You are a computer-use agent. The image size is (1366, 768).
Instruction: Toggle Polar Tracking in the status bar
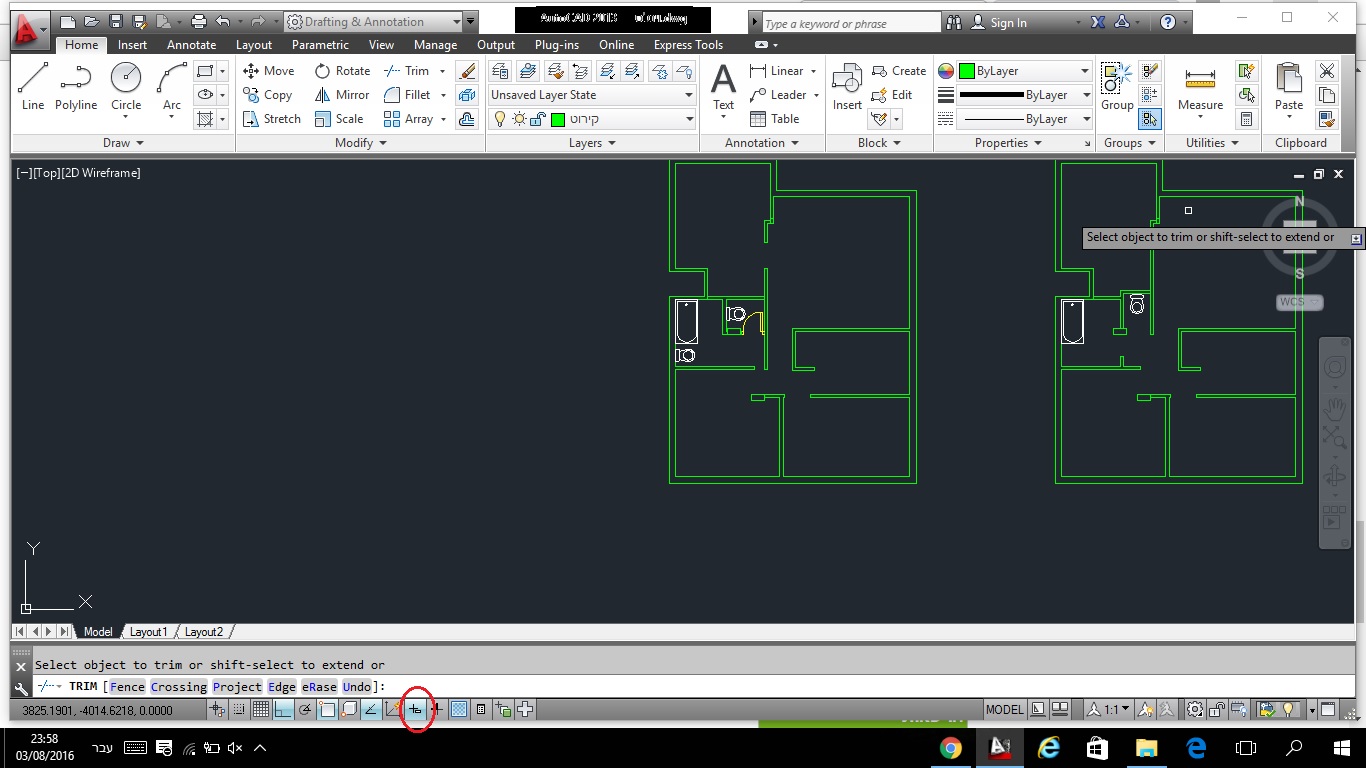coord(305,710)
